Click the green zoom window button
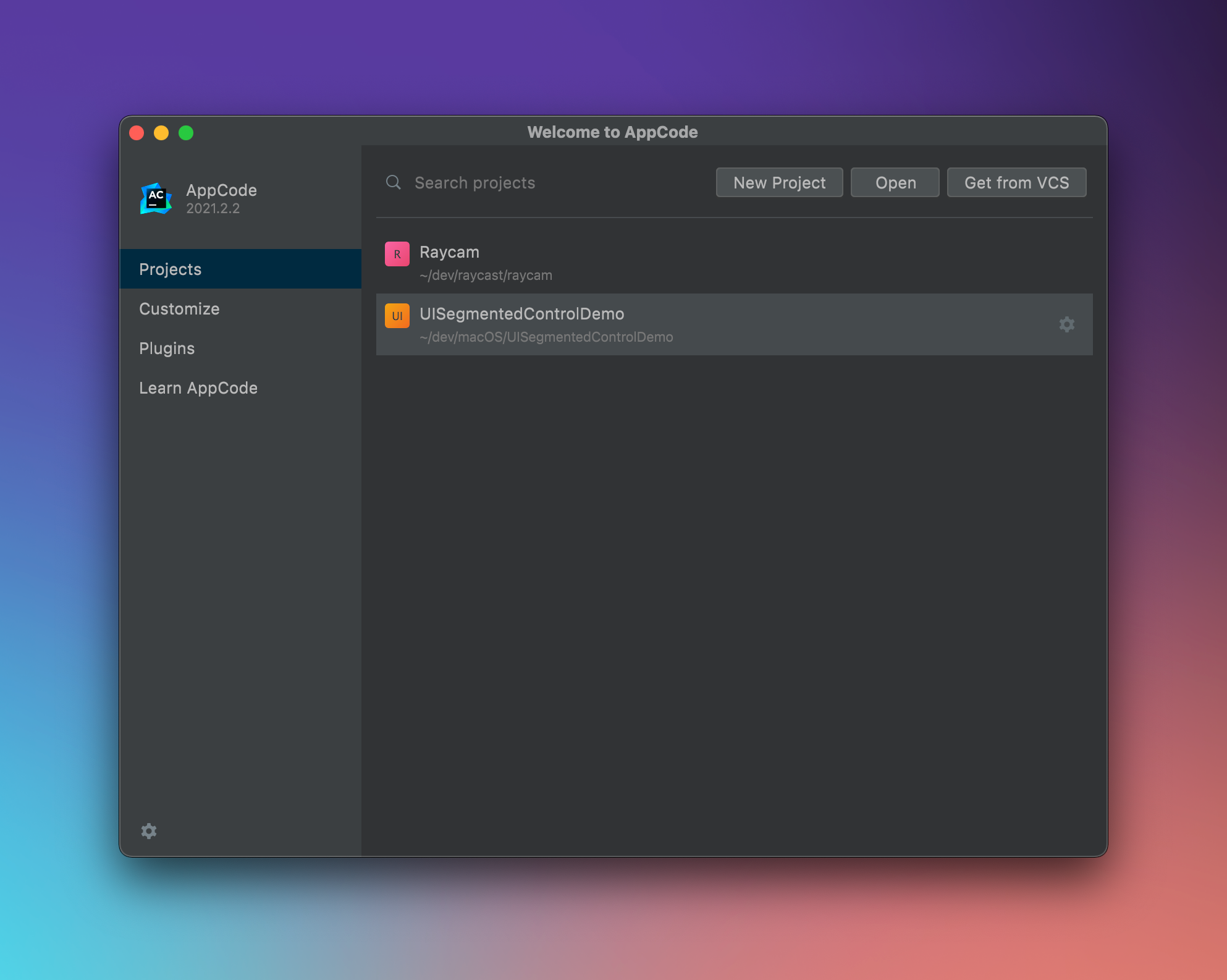Viewport: 1227px width, 980px height. tap(186, 133)
